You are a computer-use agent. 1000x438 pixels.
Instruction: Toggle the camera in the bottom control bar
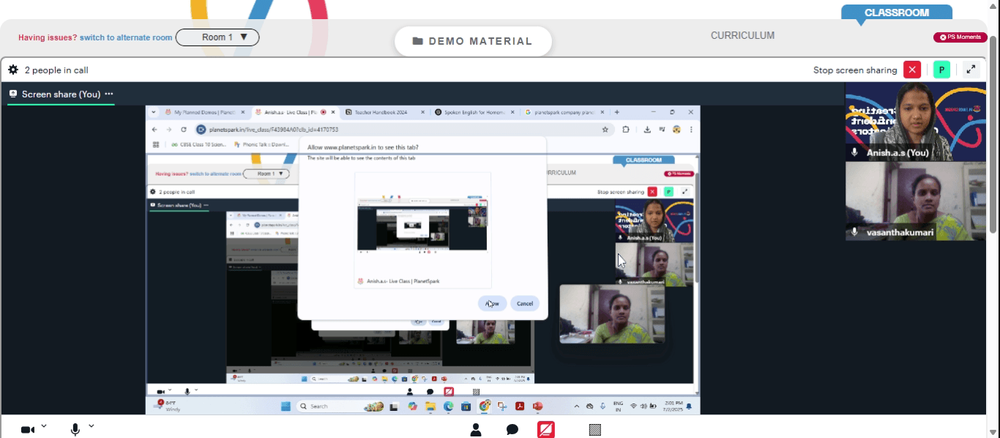coord(27,430)
